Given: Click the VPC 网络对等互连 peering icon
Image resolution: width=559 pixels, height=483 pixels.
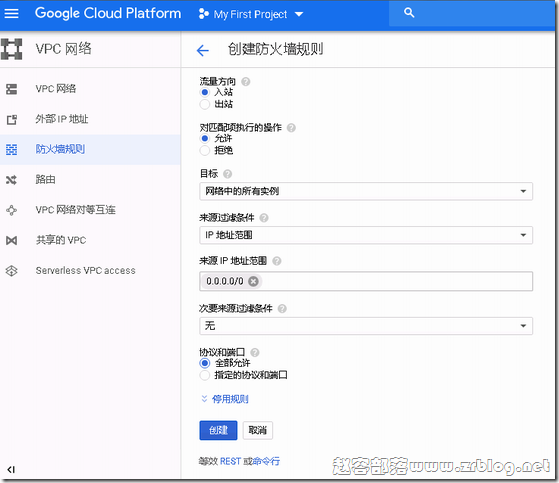Looking at the screenshot, I should pos(11,210).
